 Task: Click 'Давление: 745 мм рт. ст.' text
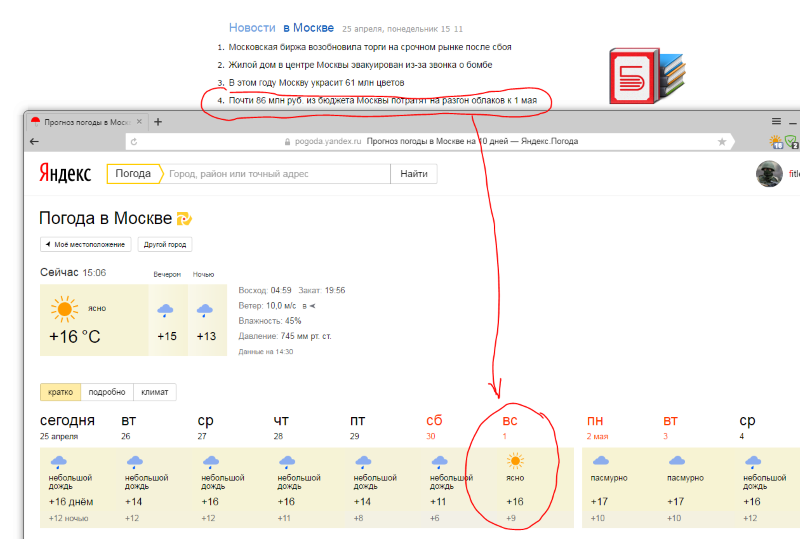tap(285, 336)
